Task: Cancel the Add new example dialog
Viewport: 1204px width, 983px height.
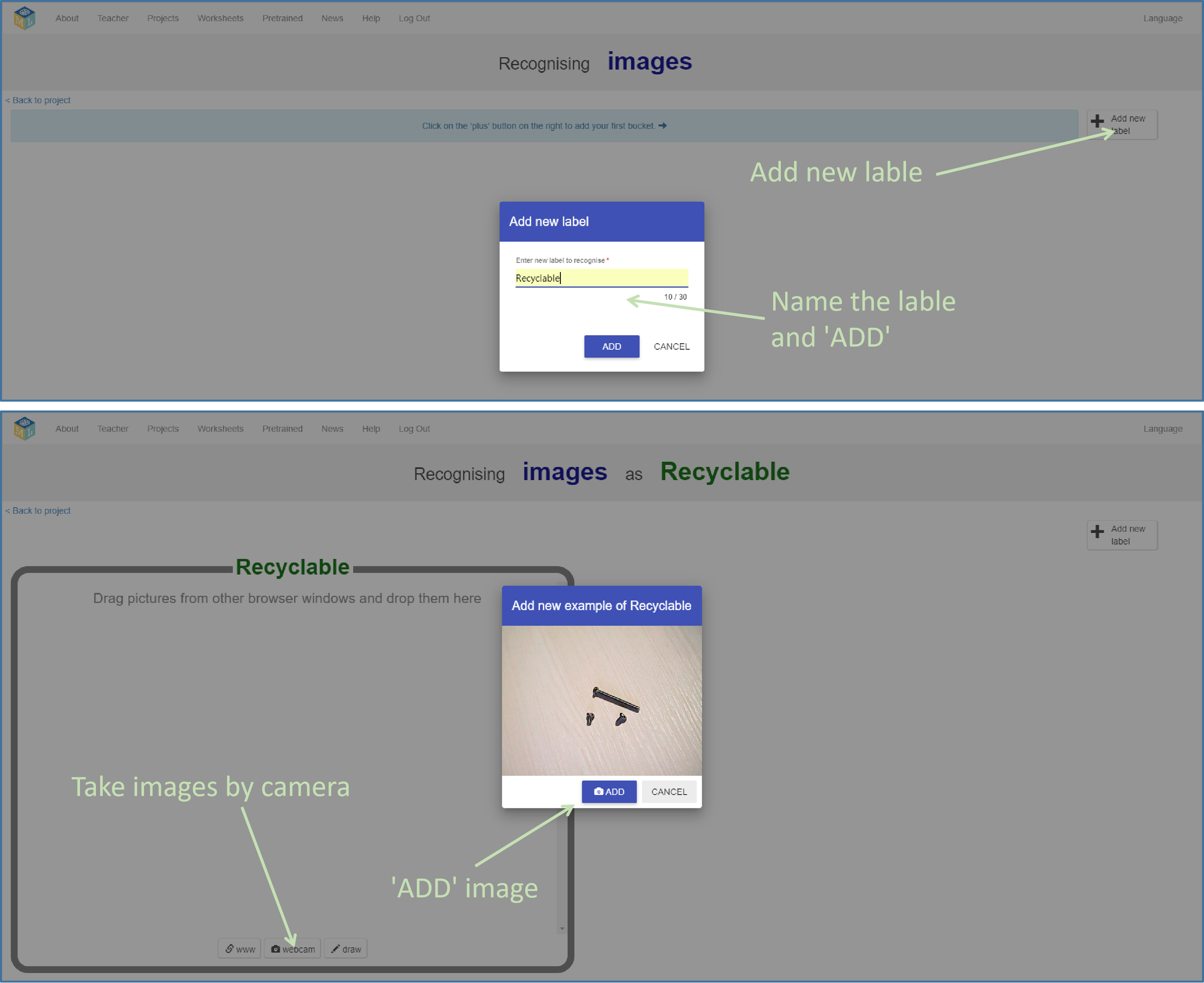Action: coord(669,792)
